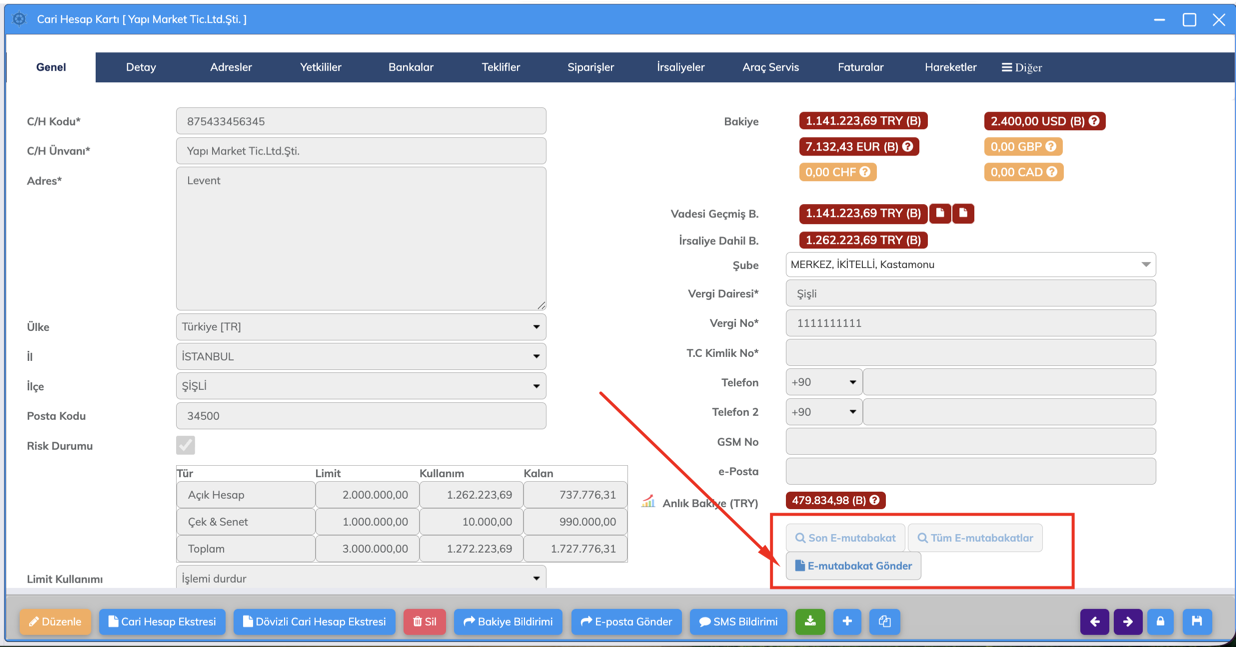Click the save floppy disk icon

click(x=1197, y=622)
